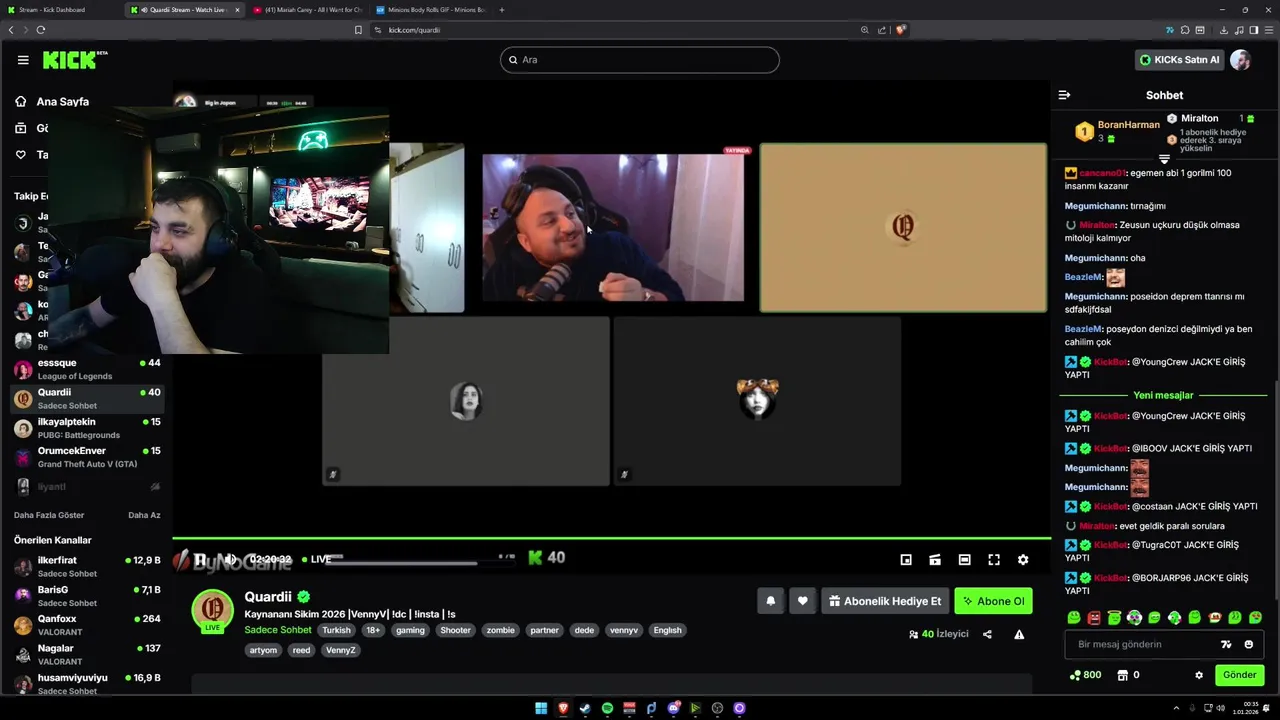Switch to Minions Body Rolls GIF tab
Image resolution: width=1280 pixels, height=720 pixels.
(430, 10)
